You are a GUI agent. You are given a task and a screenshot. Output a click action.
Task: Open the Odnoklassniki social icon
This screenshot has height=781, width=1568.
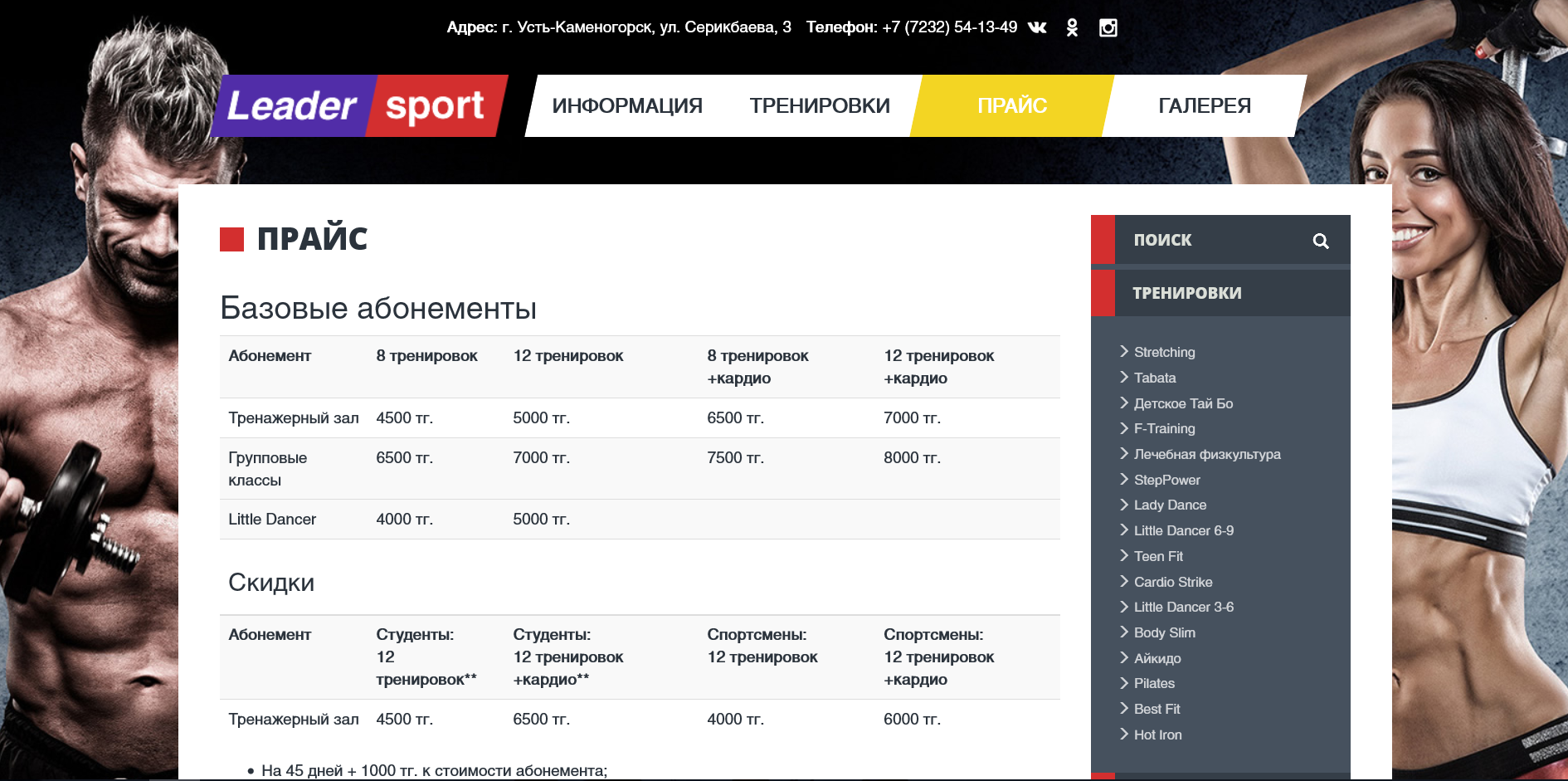click(1072, 27)
